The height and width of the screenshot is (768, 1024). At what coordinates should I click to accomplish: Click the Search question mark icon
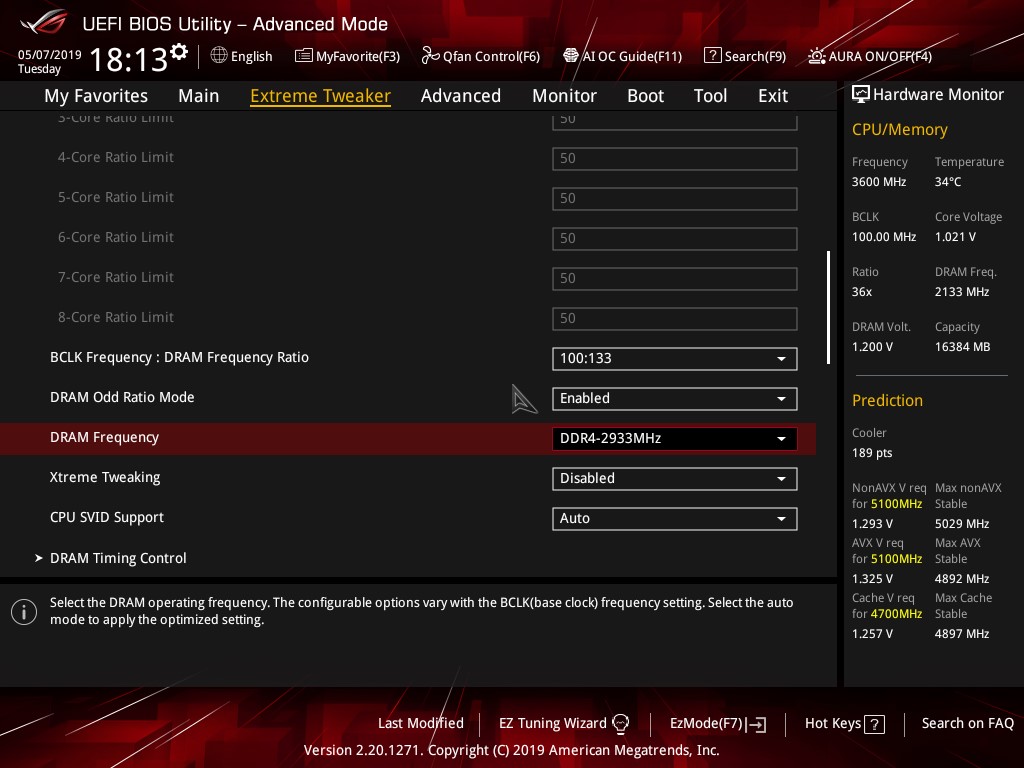tap(712, 56)
